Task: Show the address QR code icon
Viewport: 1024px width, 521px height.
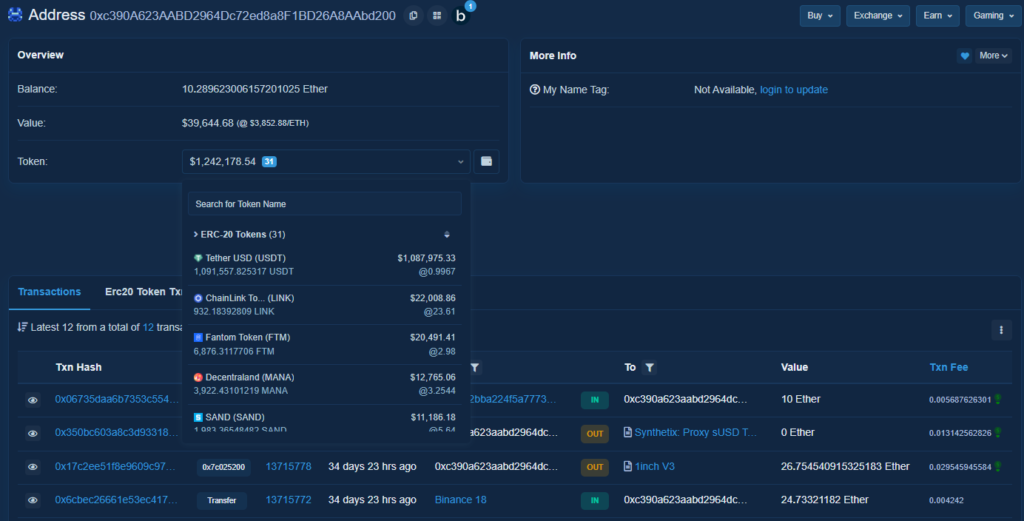Action: coord(437,16)
